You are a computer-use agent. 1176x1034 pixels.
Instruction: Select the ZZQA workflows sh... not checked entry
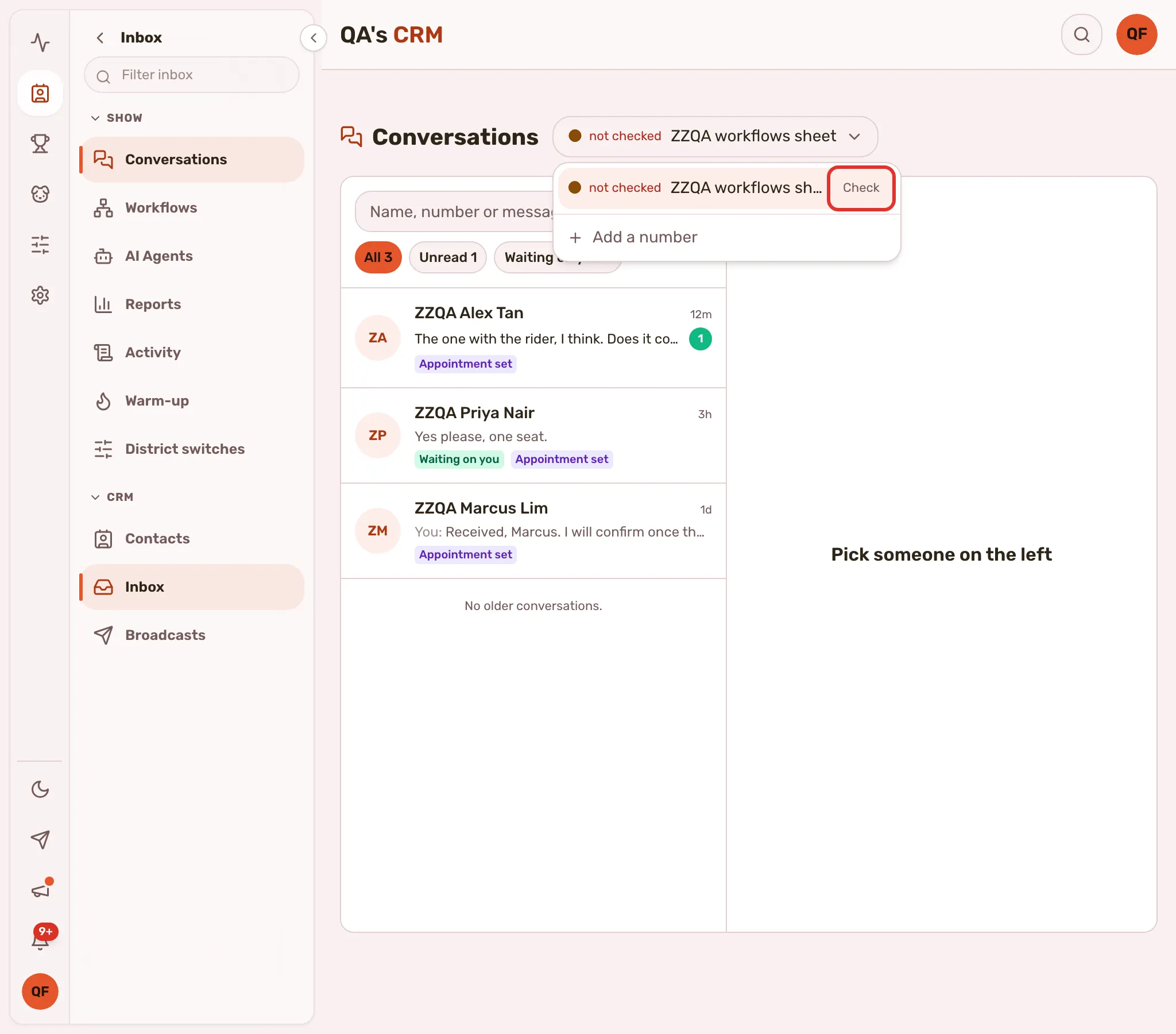(x=693, y=188)
